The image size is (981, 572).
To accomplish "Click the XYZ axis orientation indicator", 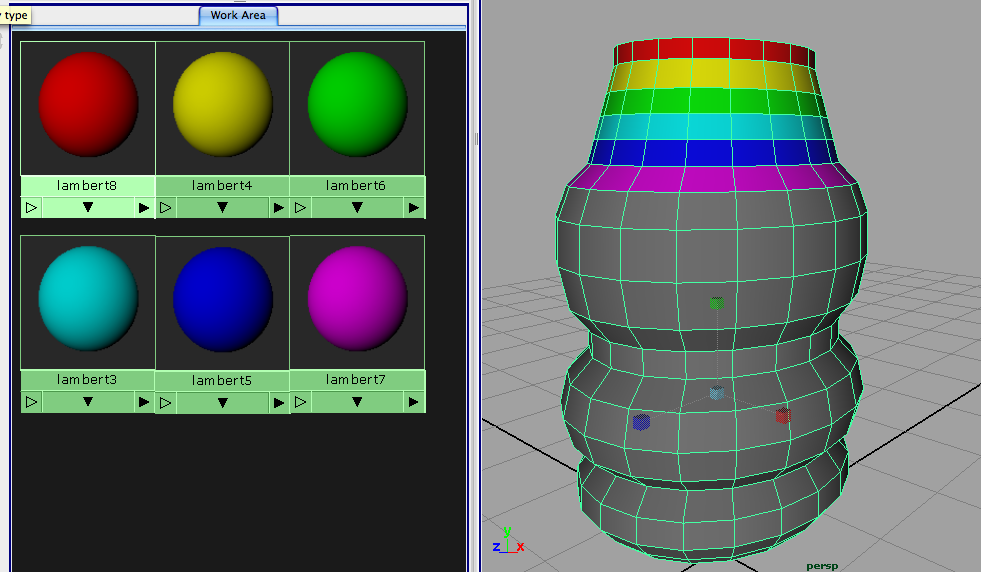I will coord(508,540).
